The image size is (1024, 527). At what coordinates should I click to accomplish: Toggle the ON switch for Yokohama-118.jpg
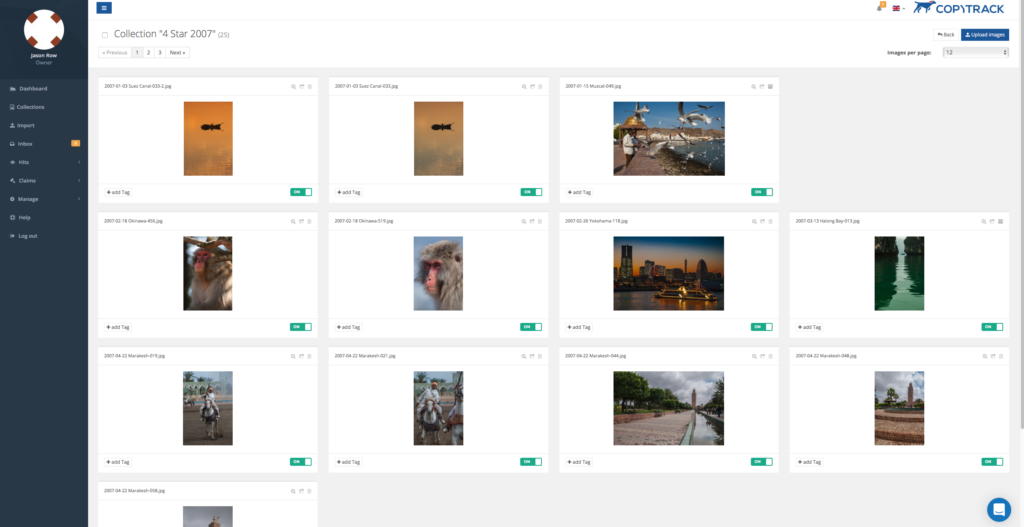761,327
